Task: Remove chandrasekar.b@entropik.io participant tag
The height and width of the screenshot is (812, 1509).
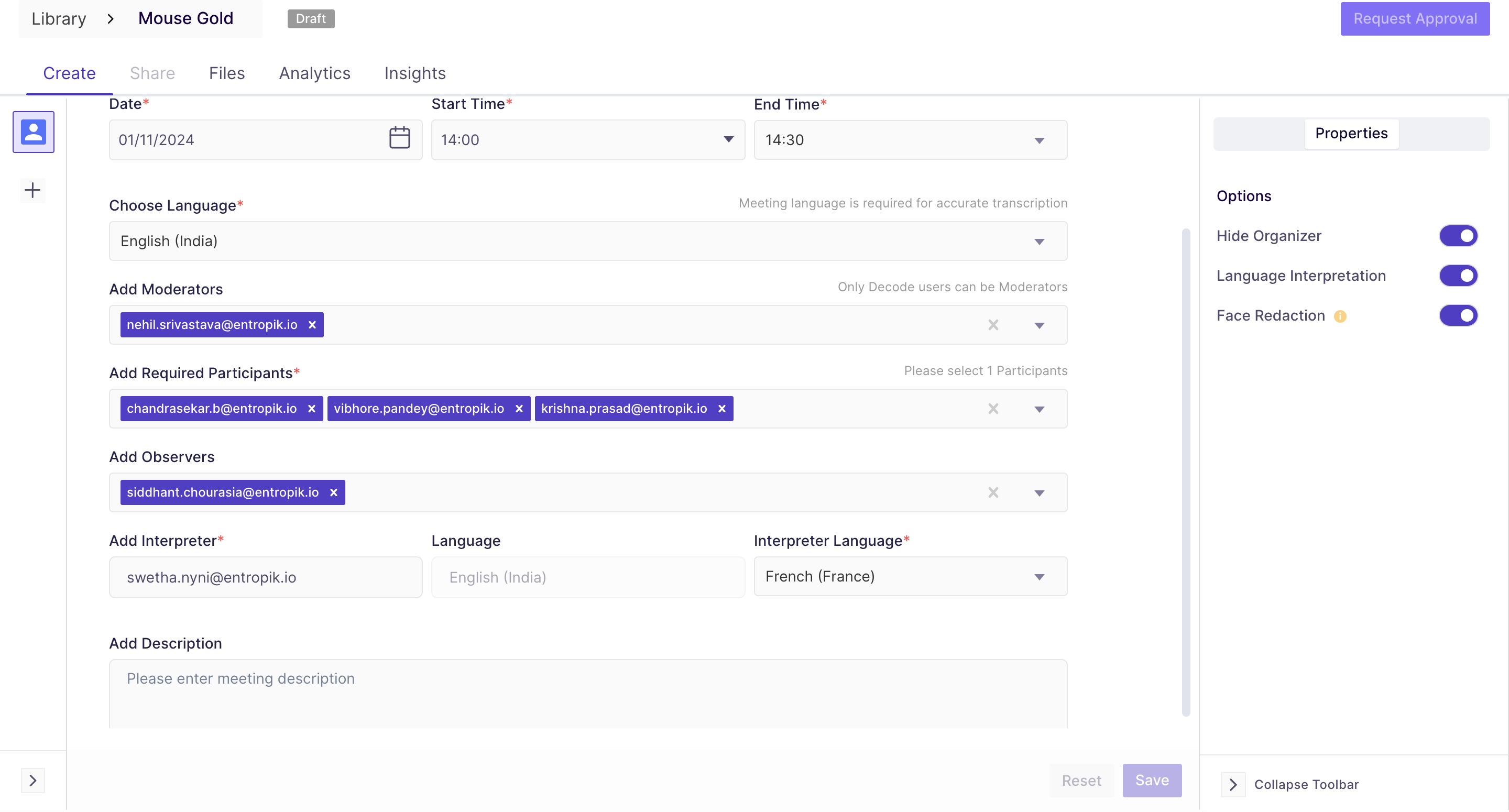Action: (312, 409)
